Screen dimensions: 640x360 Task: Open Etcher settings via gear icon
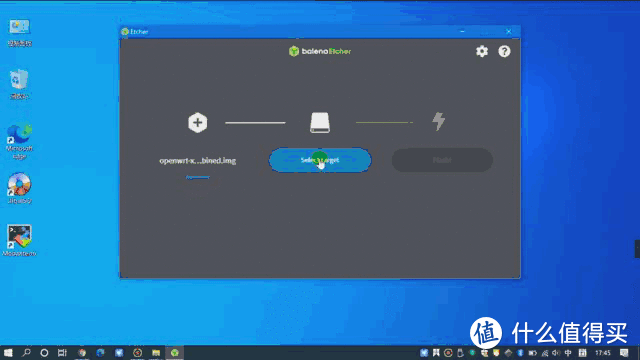pyautogui.click(x=482, y=51)
